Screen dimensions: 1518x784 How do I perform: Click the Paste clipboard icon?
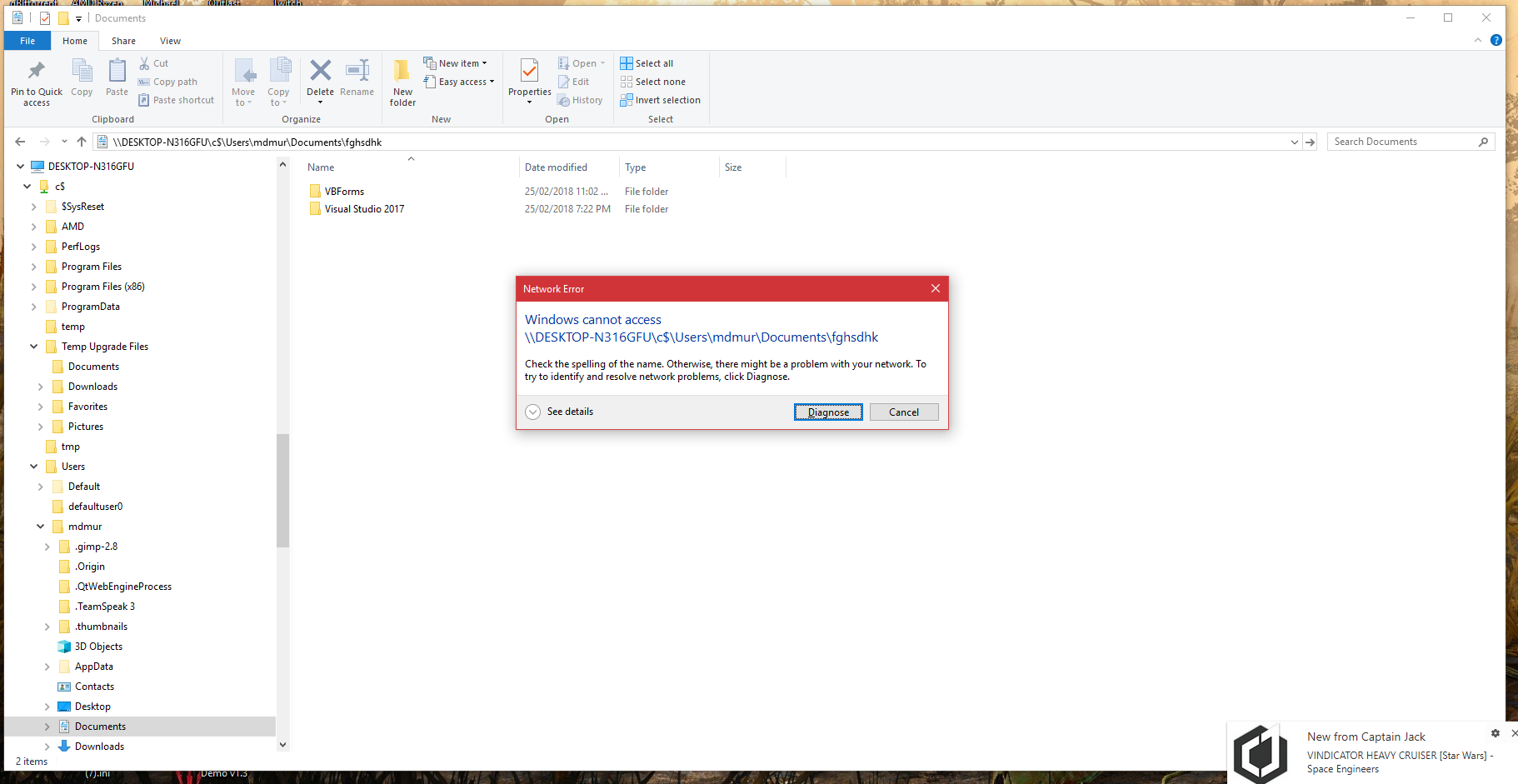click(117, 71)
